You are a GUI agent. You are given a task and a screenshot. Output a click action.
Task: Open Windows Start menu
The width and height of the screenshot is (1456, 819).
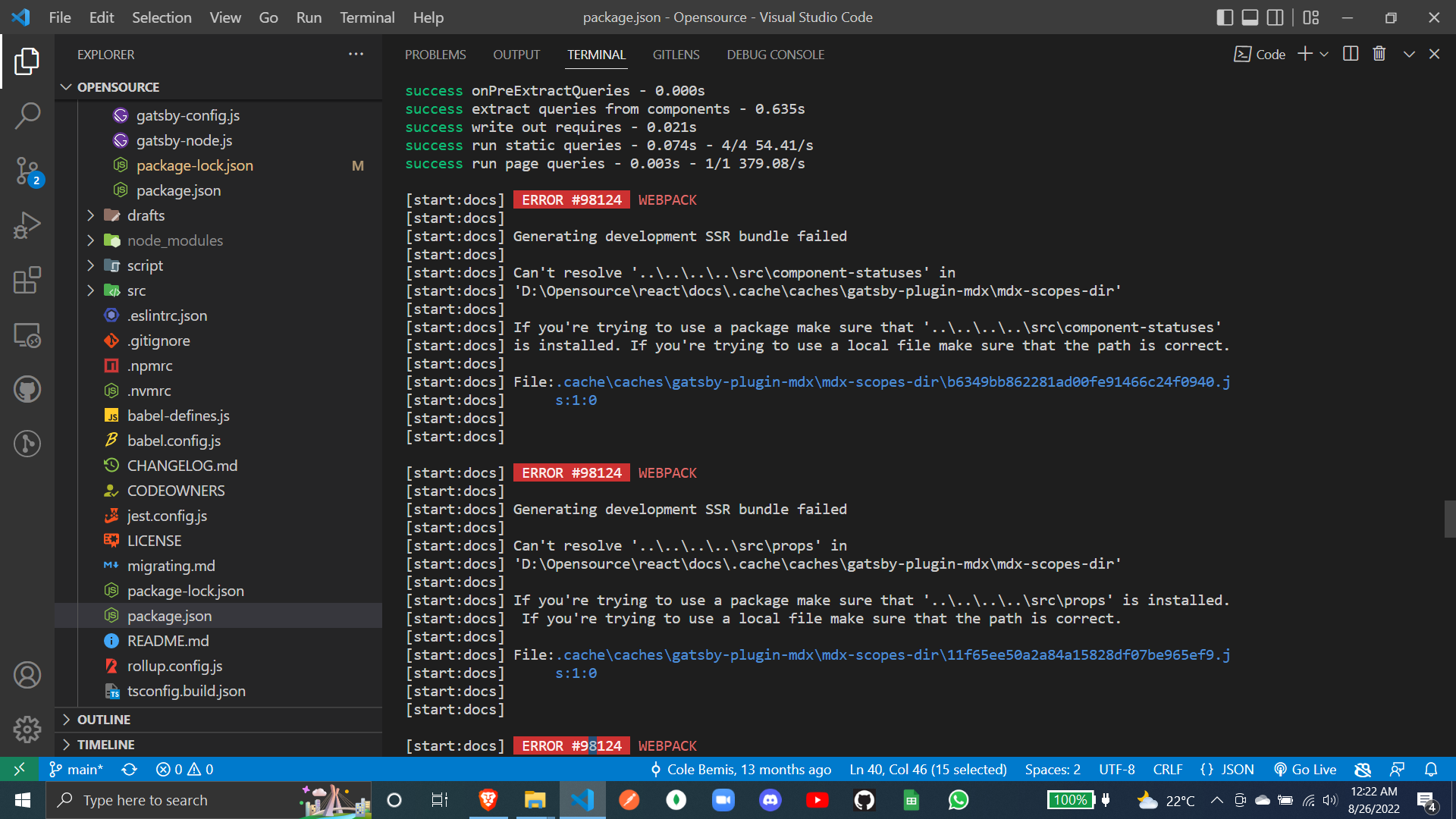(x=23, y=800)
